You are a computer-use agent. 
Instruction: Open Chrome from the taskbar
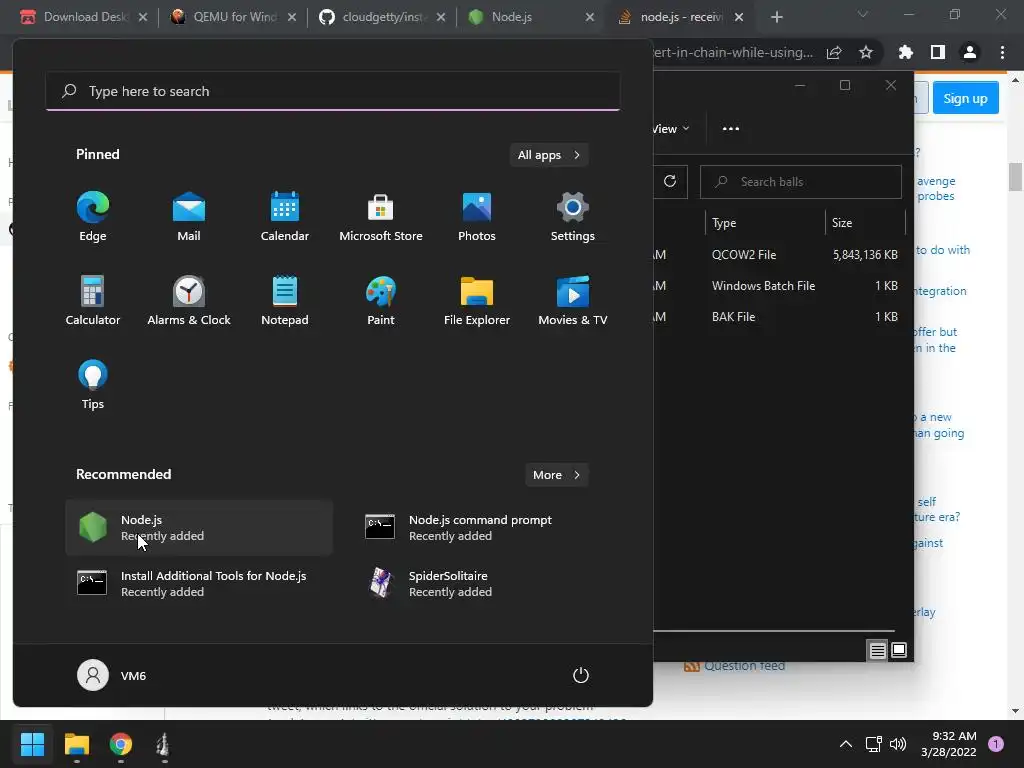pyautogui.click(x=121, y=744)
